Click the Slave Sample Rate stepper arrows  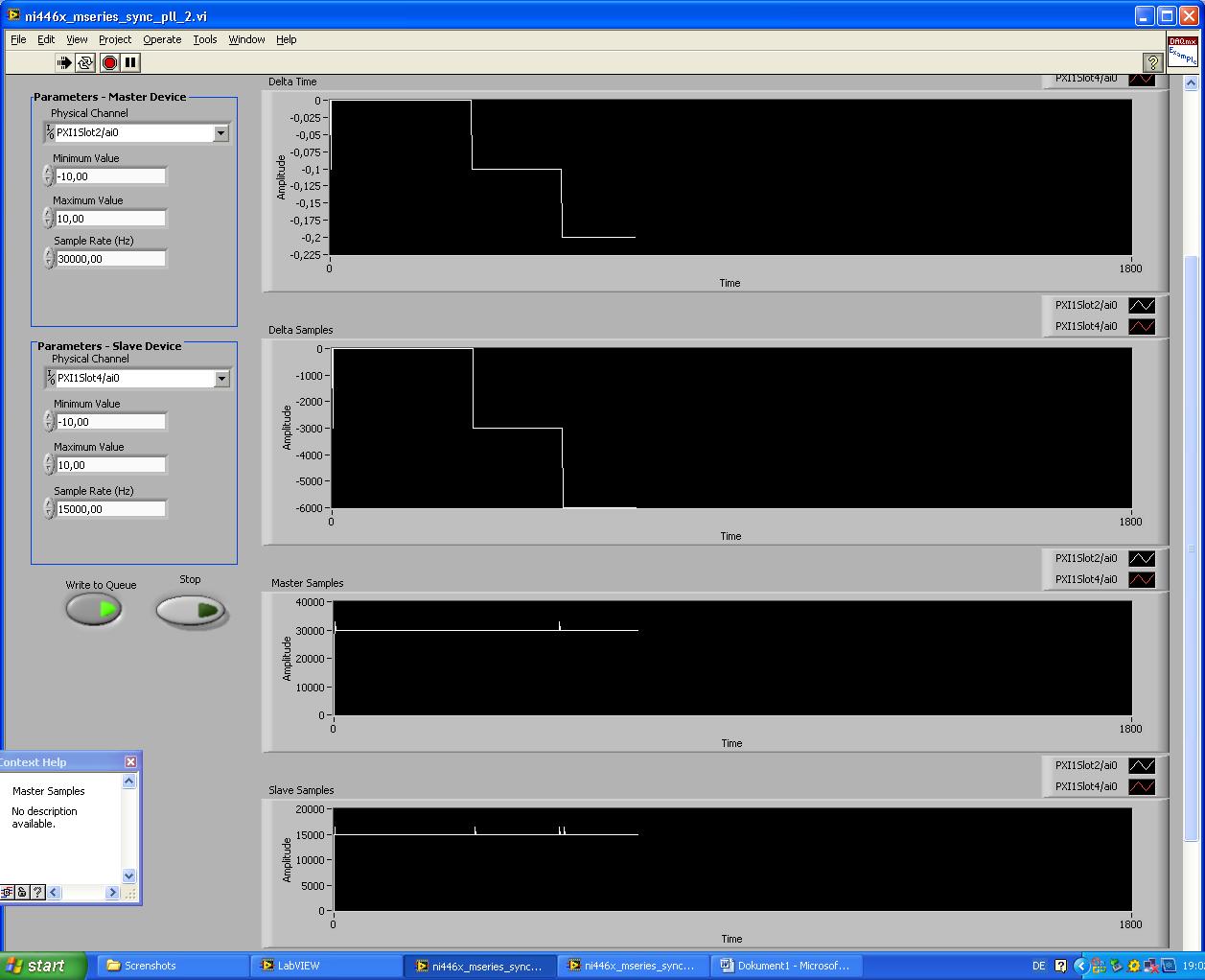[x=49, y=508]
